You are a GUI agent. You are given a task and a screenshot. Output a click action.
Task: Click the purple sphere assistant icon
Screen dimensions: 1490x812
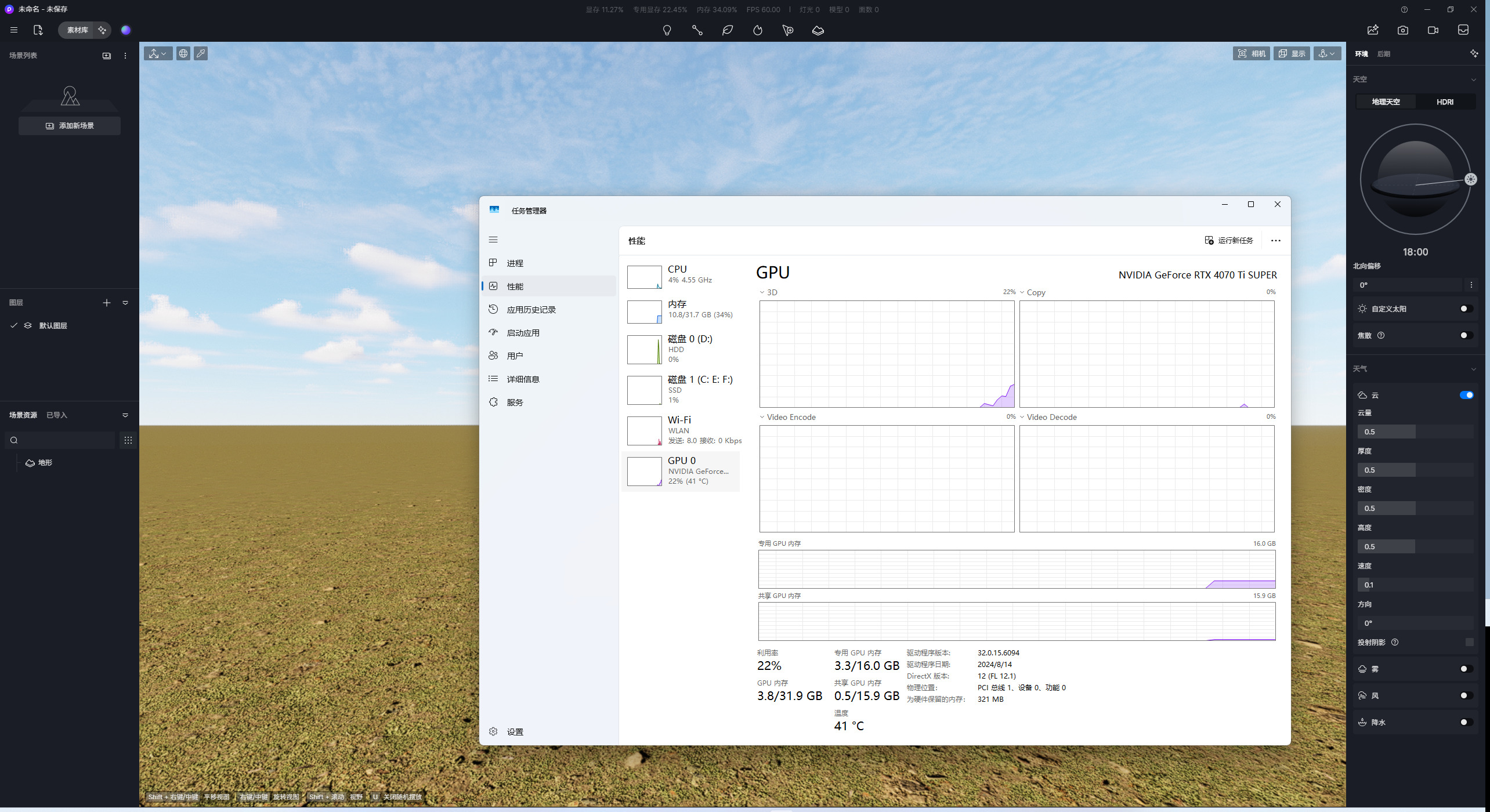[126, 30]
